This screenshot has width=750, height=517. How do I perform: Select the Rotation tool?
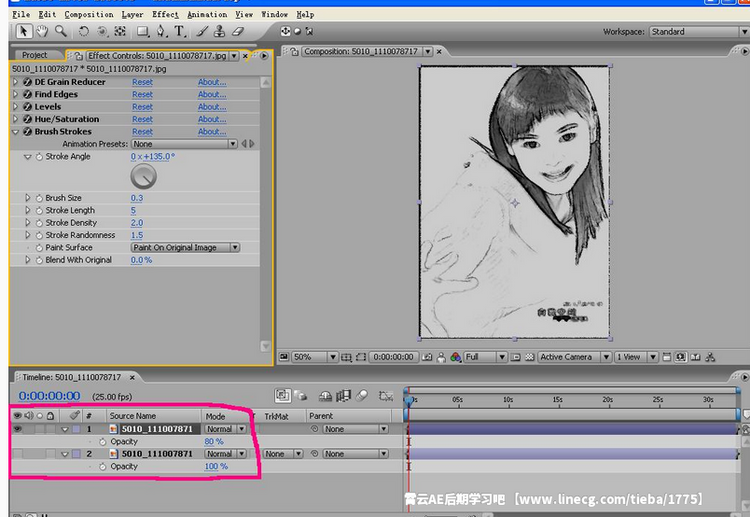[84, 32]
